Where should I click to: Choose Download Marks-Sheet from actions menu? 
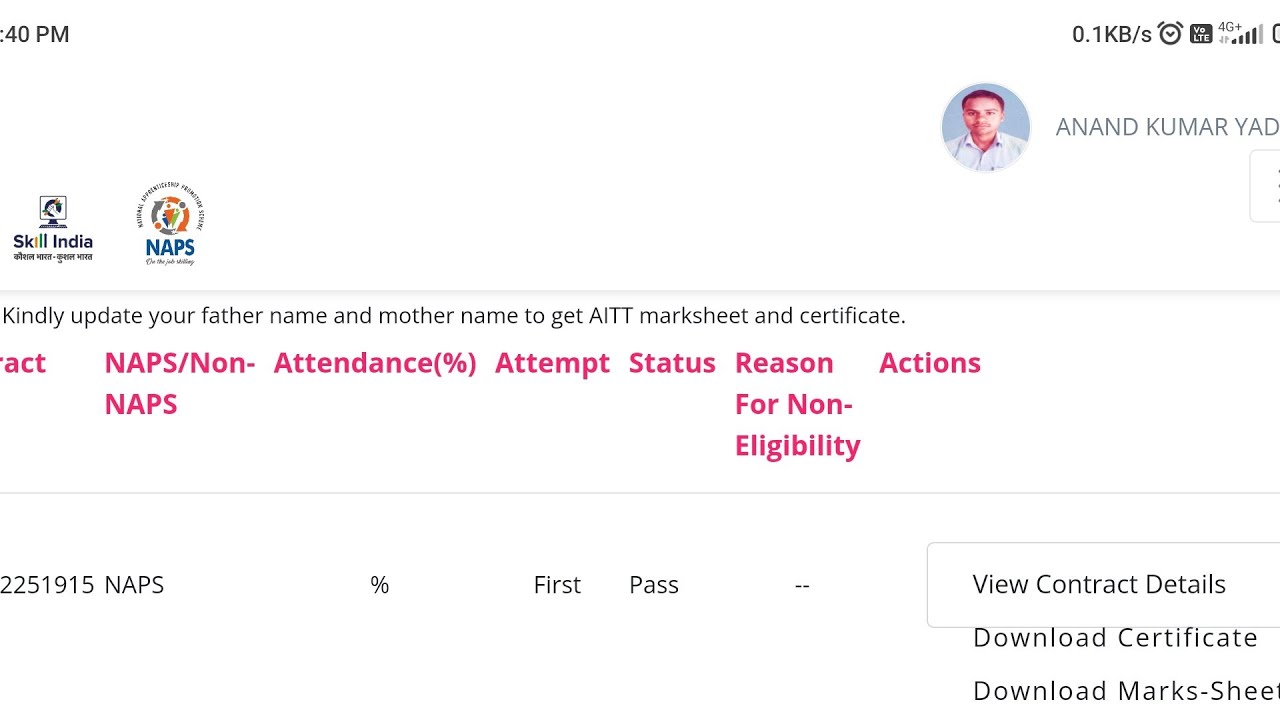click(x=1126, y=690)
